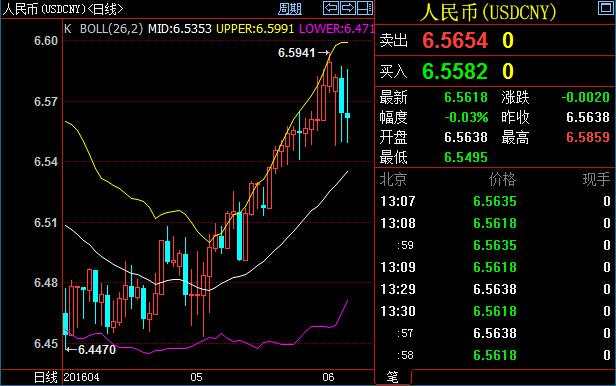The width and height of the screenshot is (616, 386).
Task: Click the 最低 value 6.5495
Action: tap(466, 157)
